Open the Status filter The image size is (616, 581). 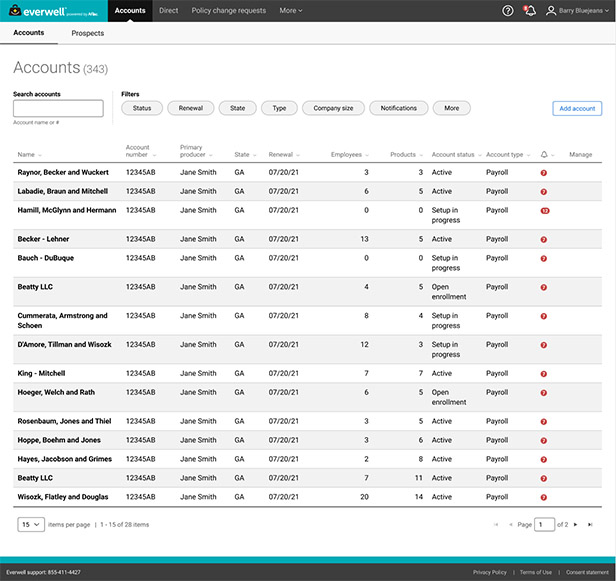142,108
